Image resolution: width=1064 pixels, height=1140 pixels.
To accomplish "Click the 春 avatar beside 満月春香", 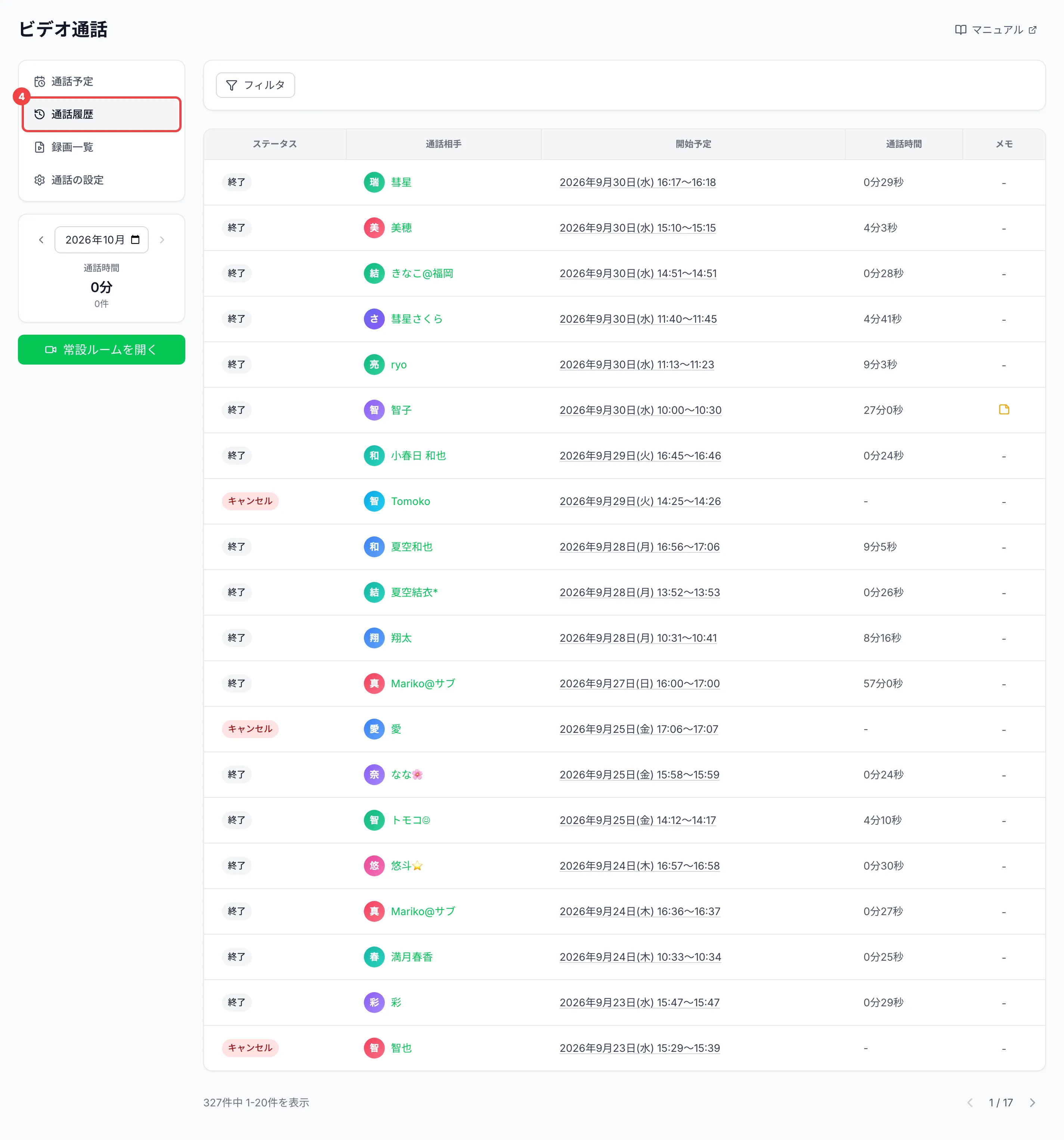I will [374, 957].
